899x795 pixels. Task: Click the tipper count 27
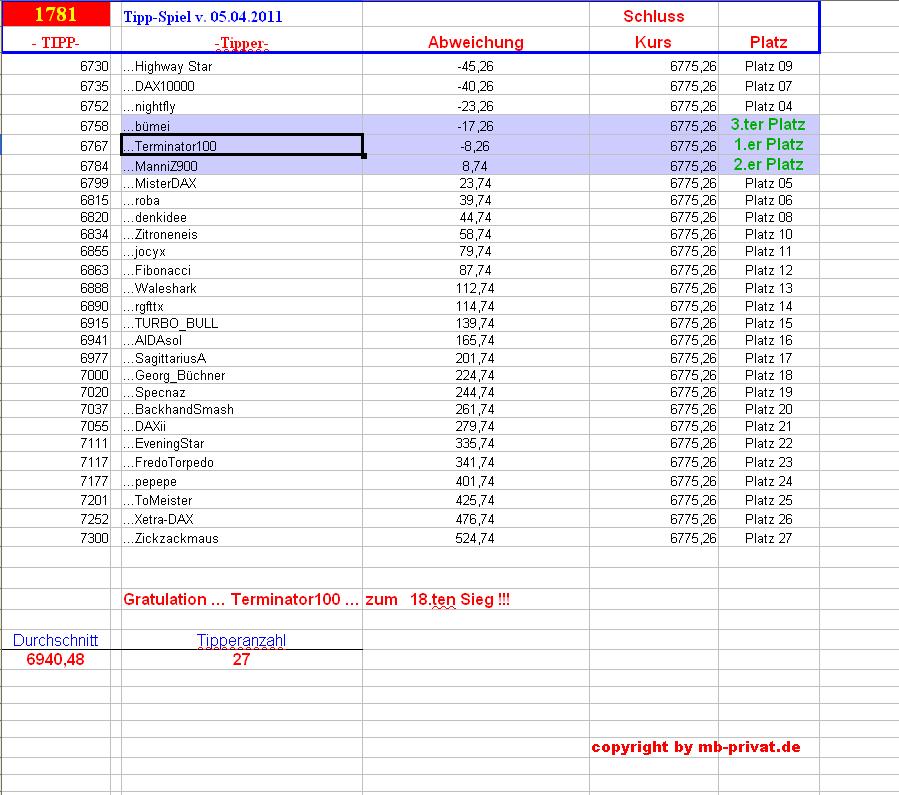pos(241,660)
